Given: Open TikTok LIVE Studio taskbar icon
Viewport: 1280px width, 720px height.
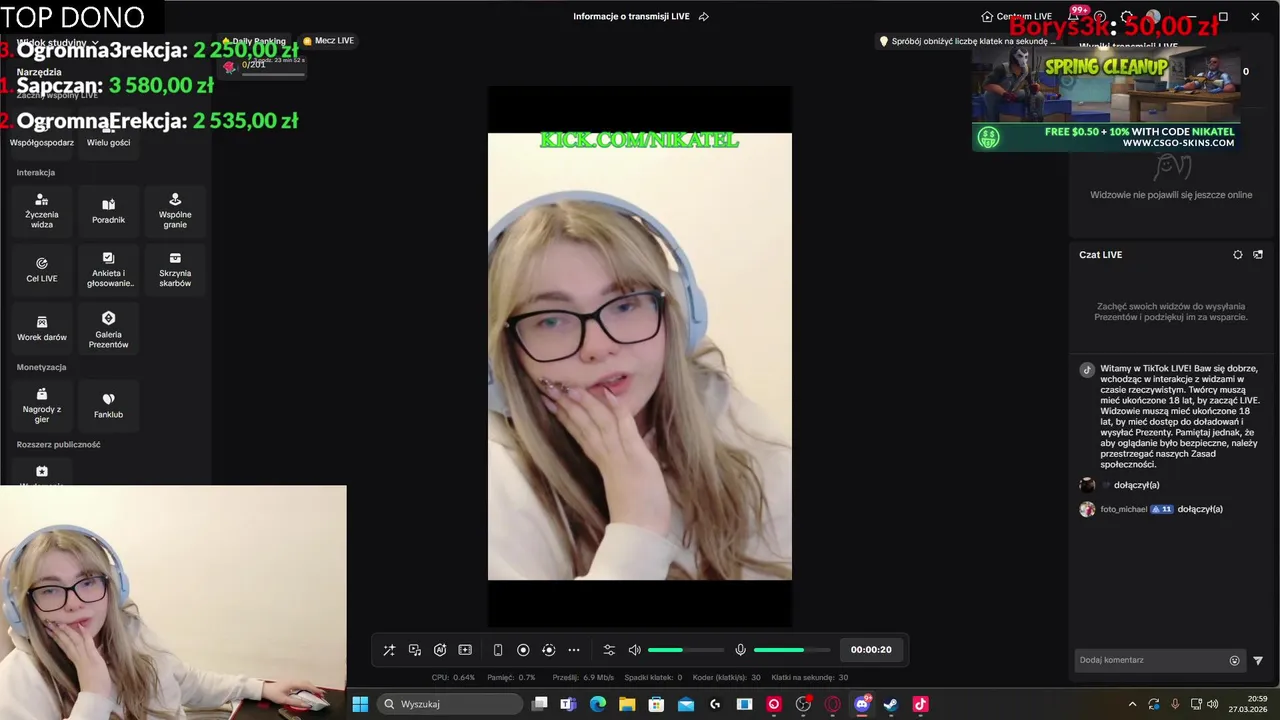Looking at the screenshot, I should pos(920,704).
